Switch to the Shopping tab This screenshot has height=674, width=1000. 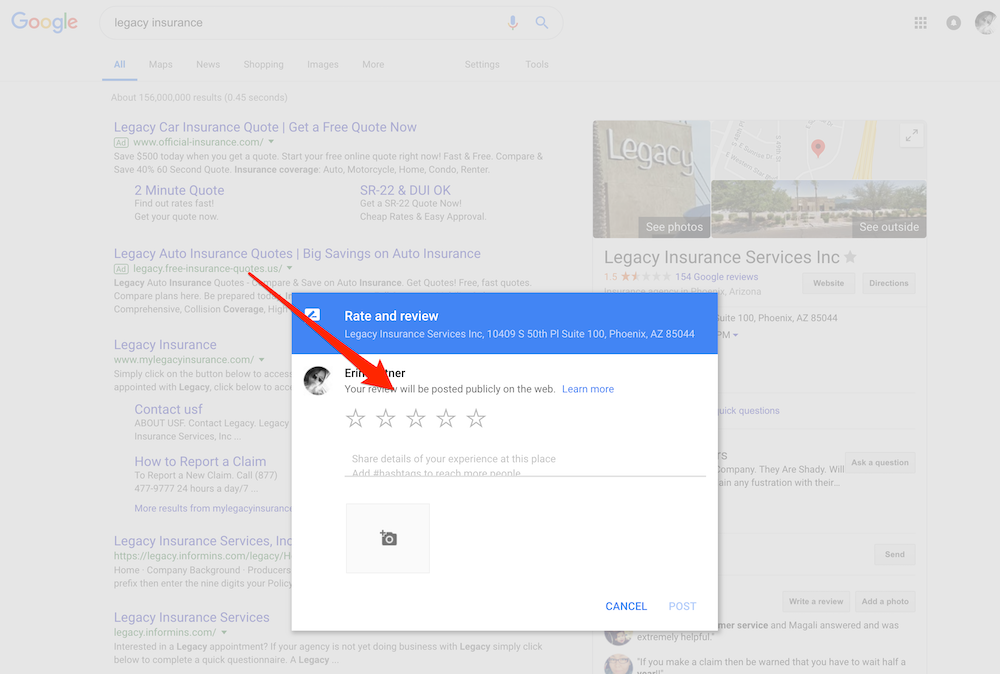coord(263,64)
